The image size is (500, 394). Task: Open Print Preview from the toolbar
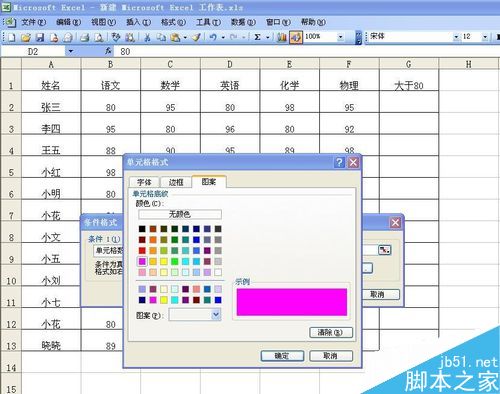(99, 37)
